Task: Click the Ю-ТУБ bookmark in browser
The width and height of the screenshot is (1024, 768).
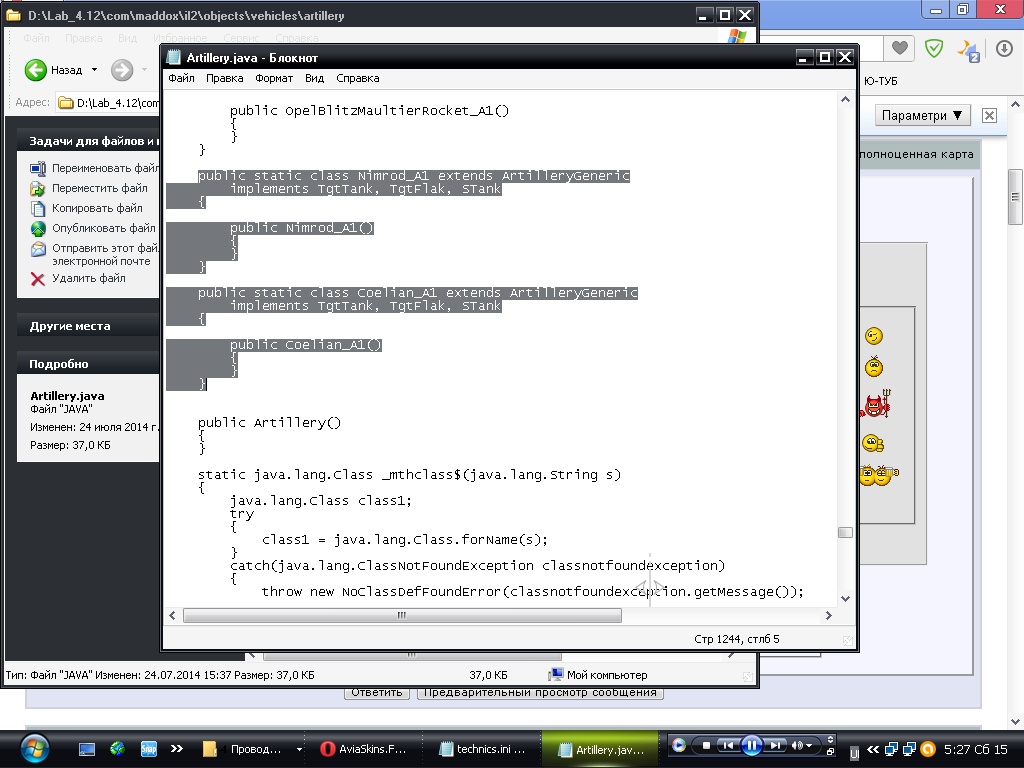Action: (x=880, y=81)
